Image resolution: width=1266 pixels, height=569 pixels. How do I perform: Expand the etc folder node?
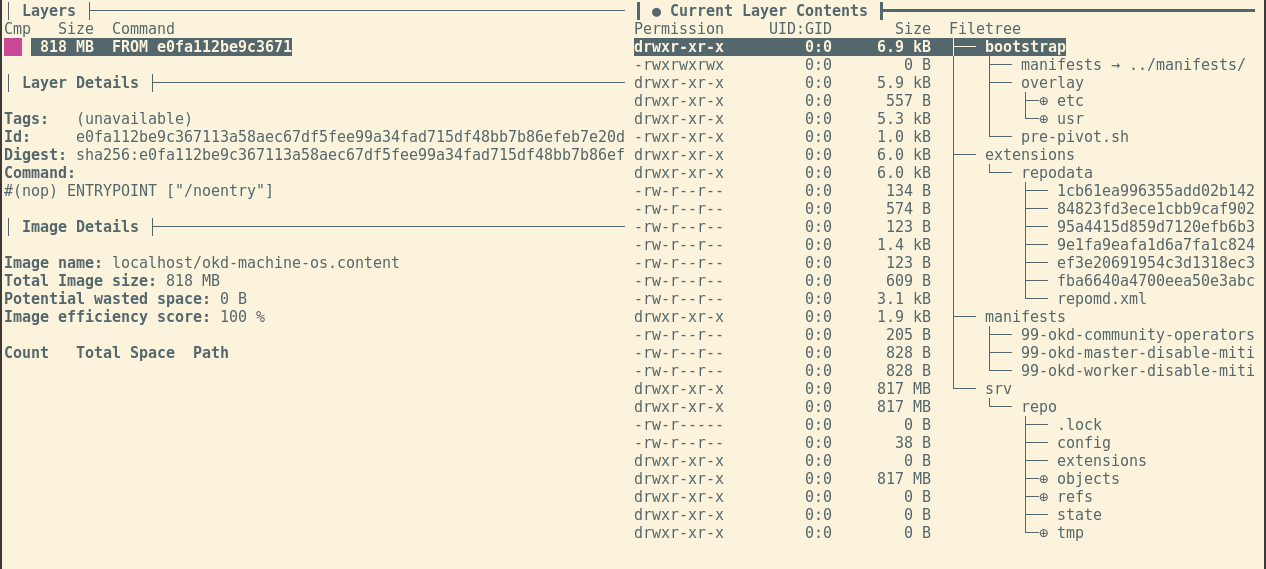coord(1043,101)
